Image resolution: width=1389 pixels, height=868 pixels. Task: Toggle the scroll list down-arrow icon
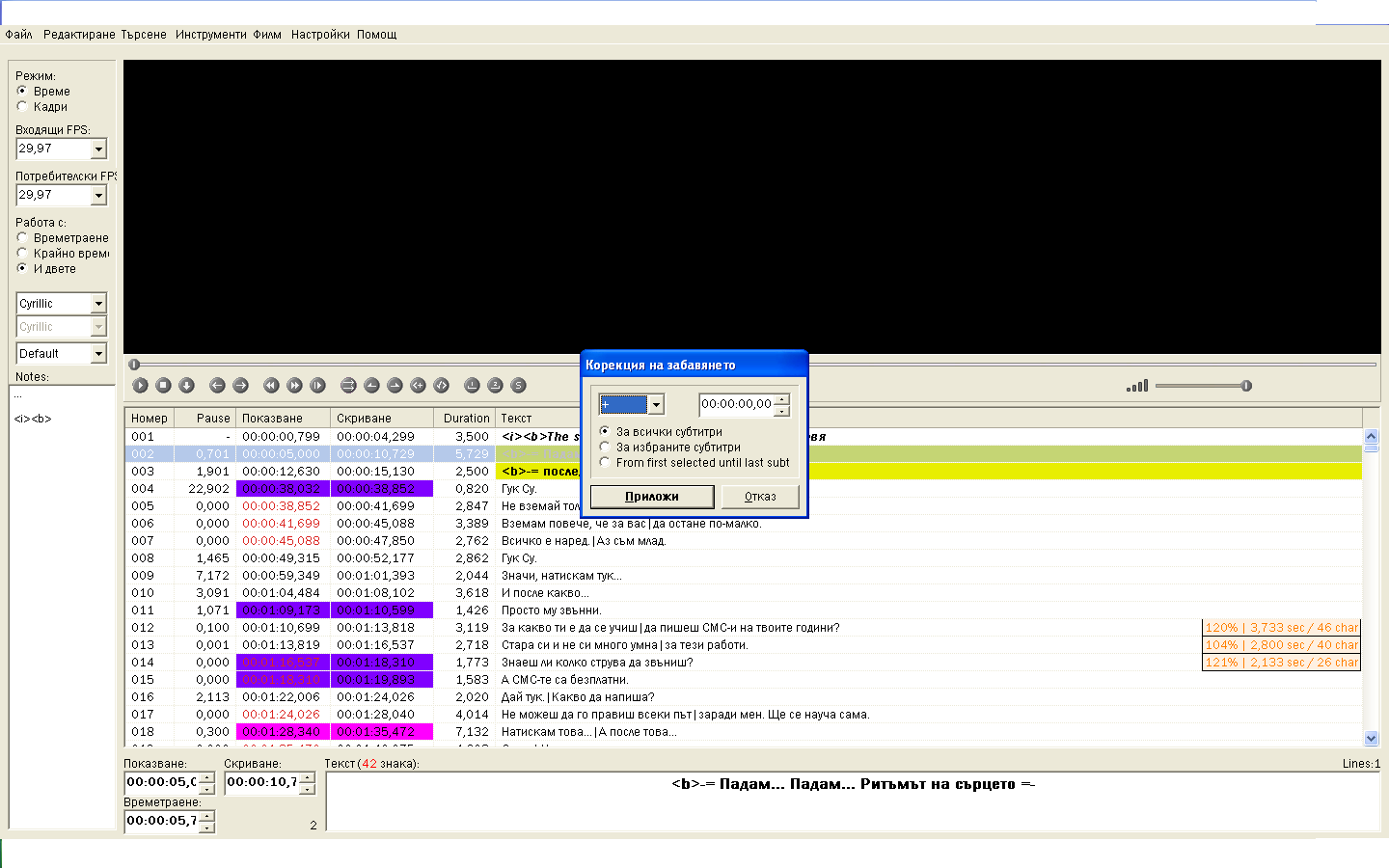[187, 385]
